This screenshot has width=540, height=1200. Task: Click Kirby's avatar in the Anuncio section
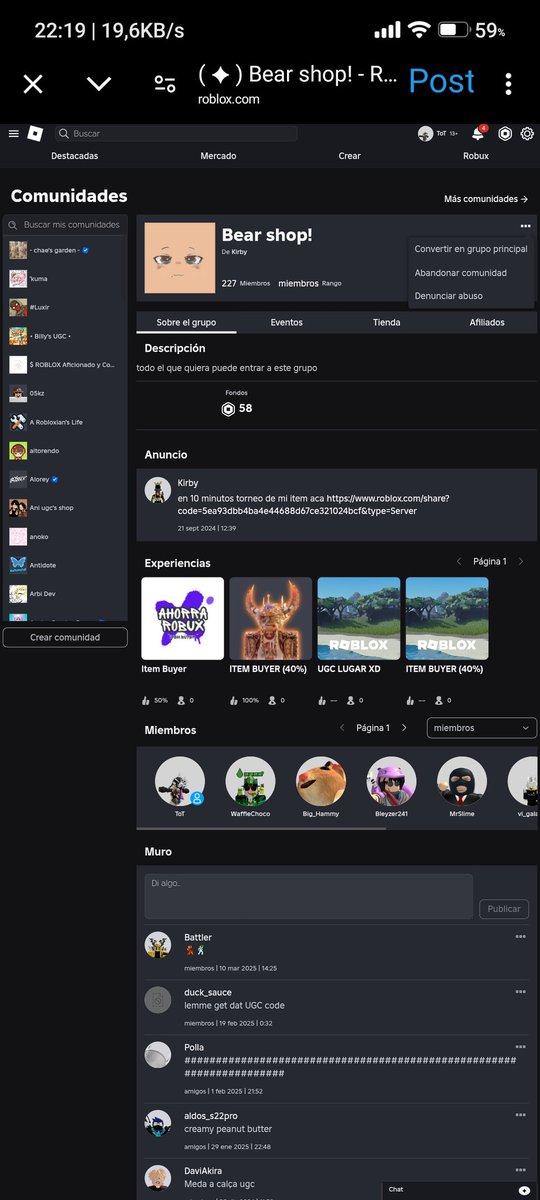click(156, 489)
